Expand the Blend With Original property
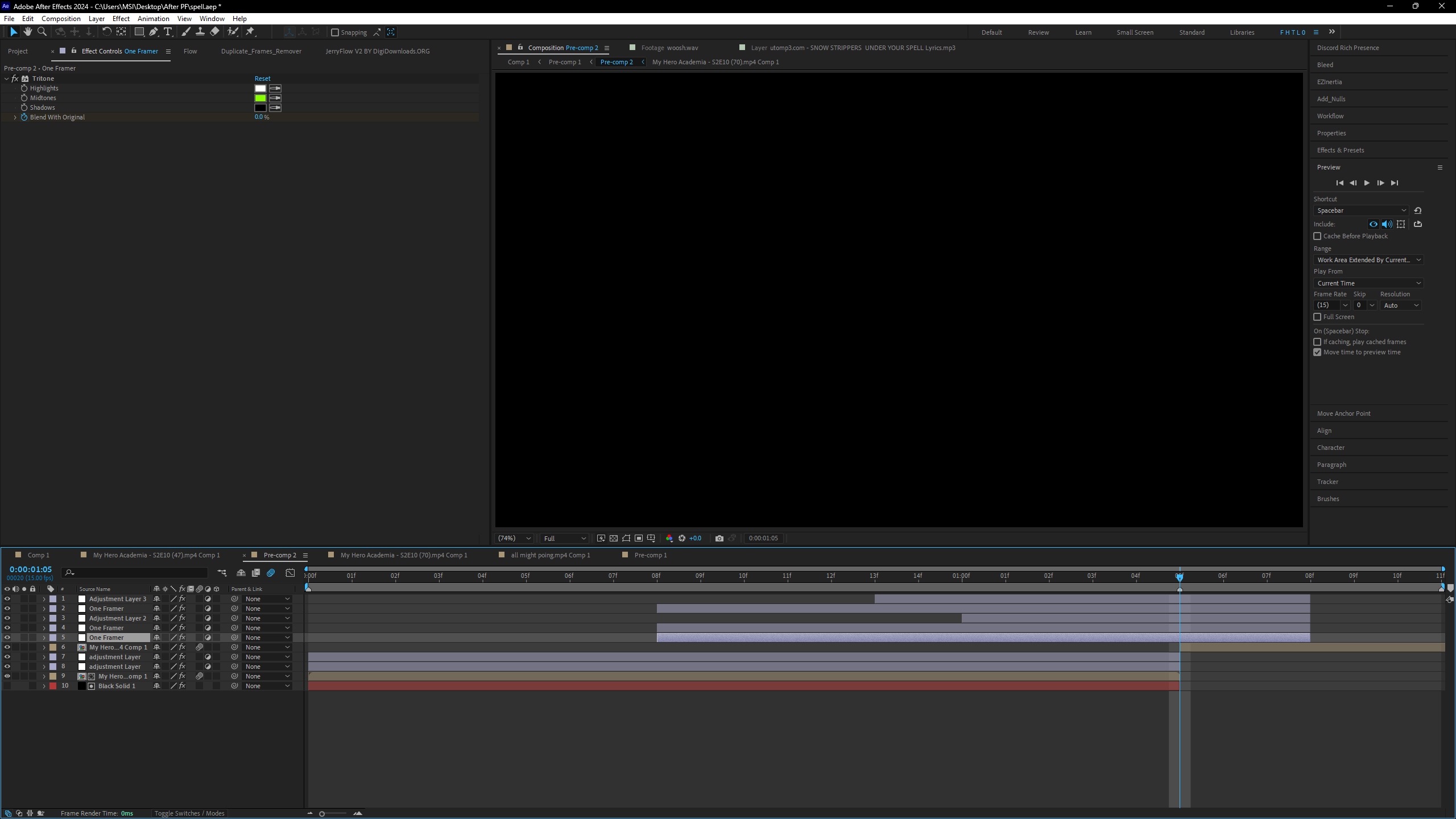The height and width of the screenshot is (819, 1456). [x=15, y=117]
